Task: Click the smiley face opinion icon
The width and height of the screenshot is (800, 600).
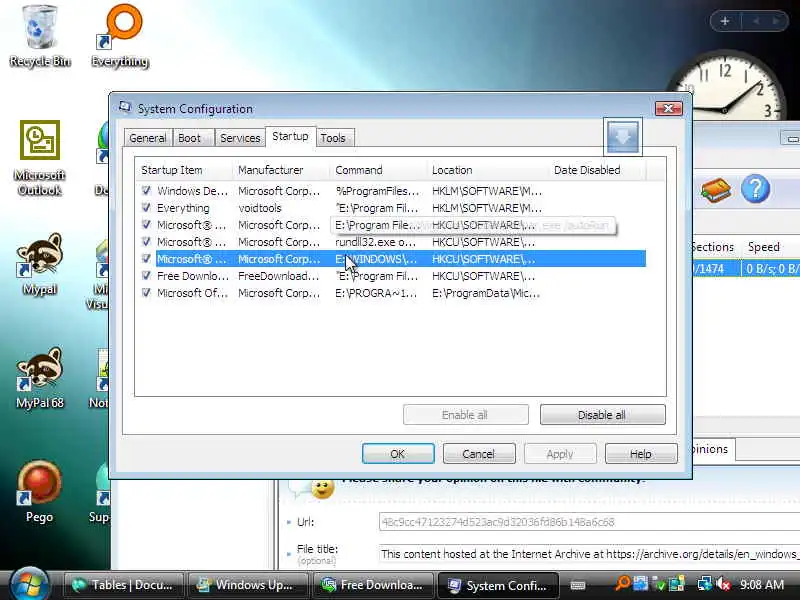Action: [322, 489]
